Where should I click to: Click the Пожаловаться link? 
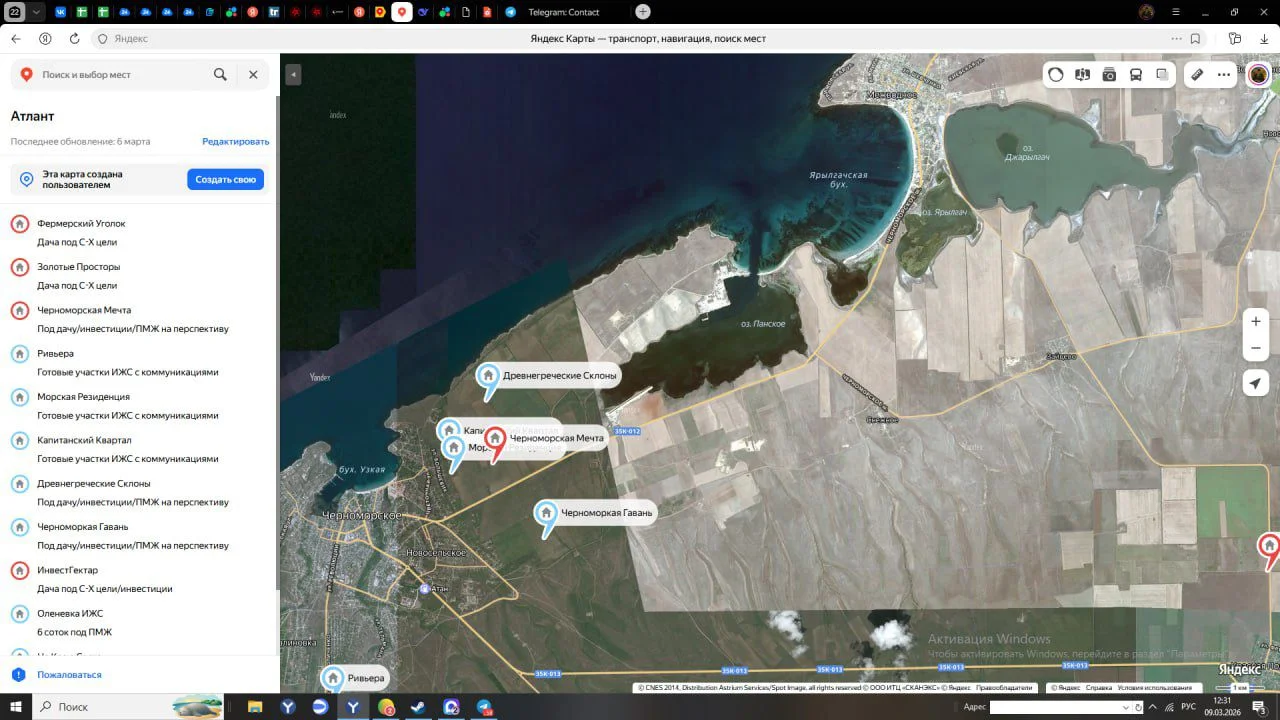[69, 675]
